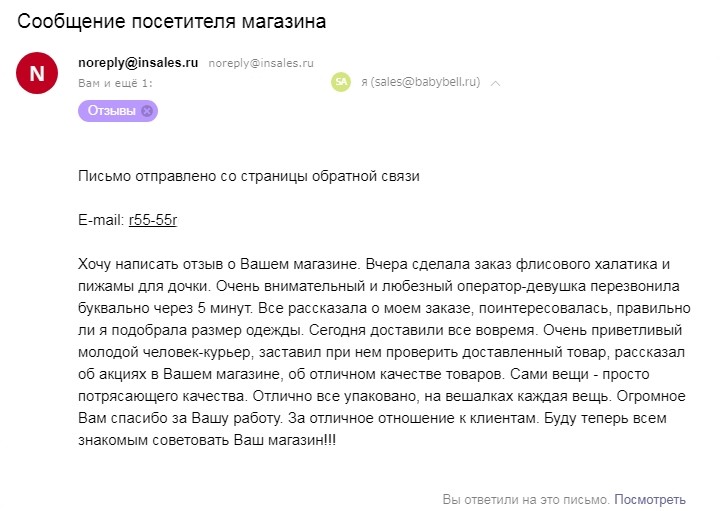726x511 pixels.
Task: Click the E-mail: field label
Action: pyautogui.click(x=101, y=220)
